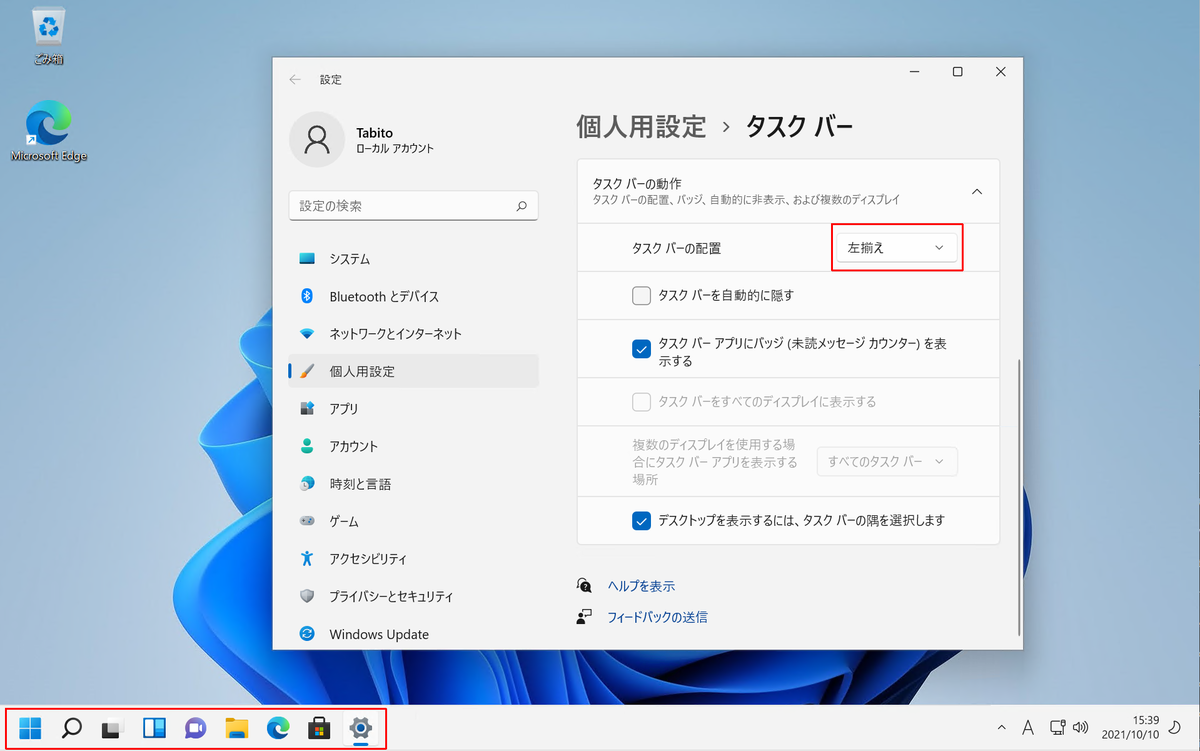Collapse the タスク バーの動作 section
Image resolution: width=1200 pixels, height=751 pixels.
(x=977, y=190)
